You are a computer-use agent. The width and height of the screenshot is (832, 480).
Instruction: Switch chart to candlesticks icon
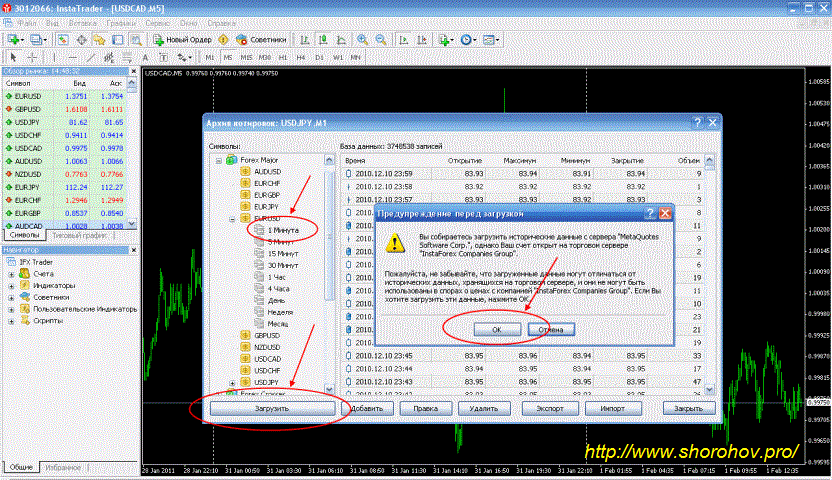[323, 40]
